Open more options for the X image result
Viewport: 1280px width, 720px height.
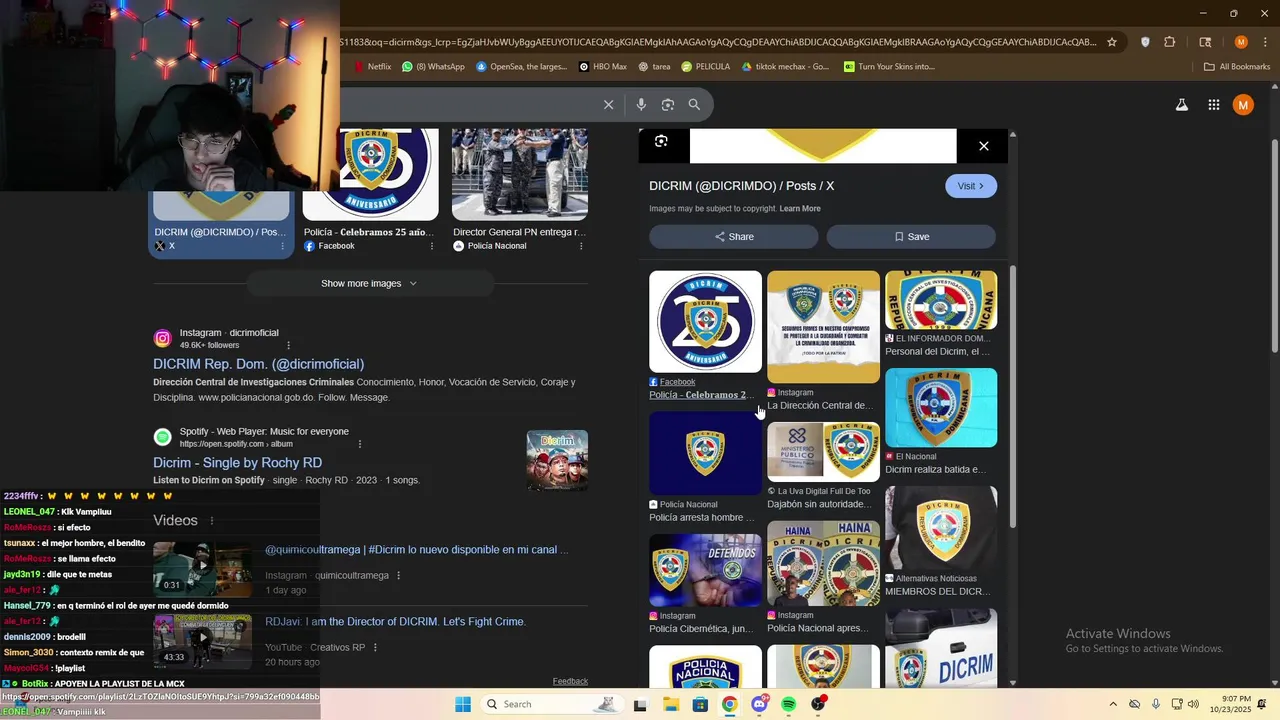click(283, 246)
